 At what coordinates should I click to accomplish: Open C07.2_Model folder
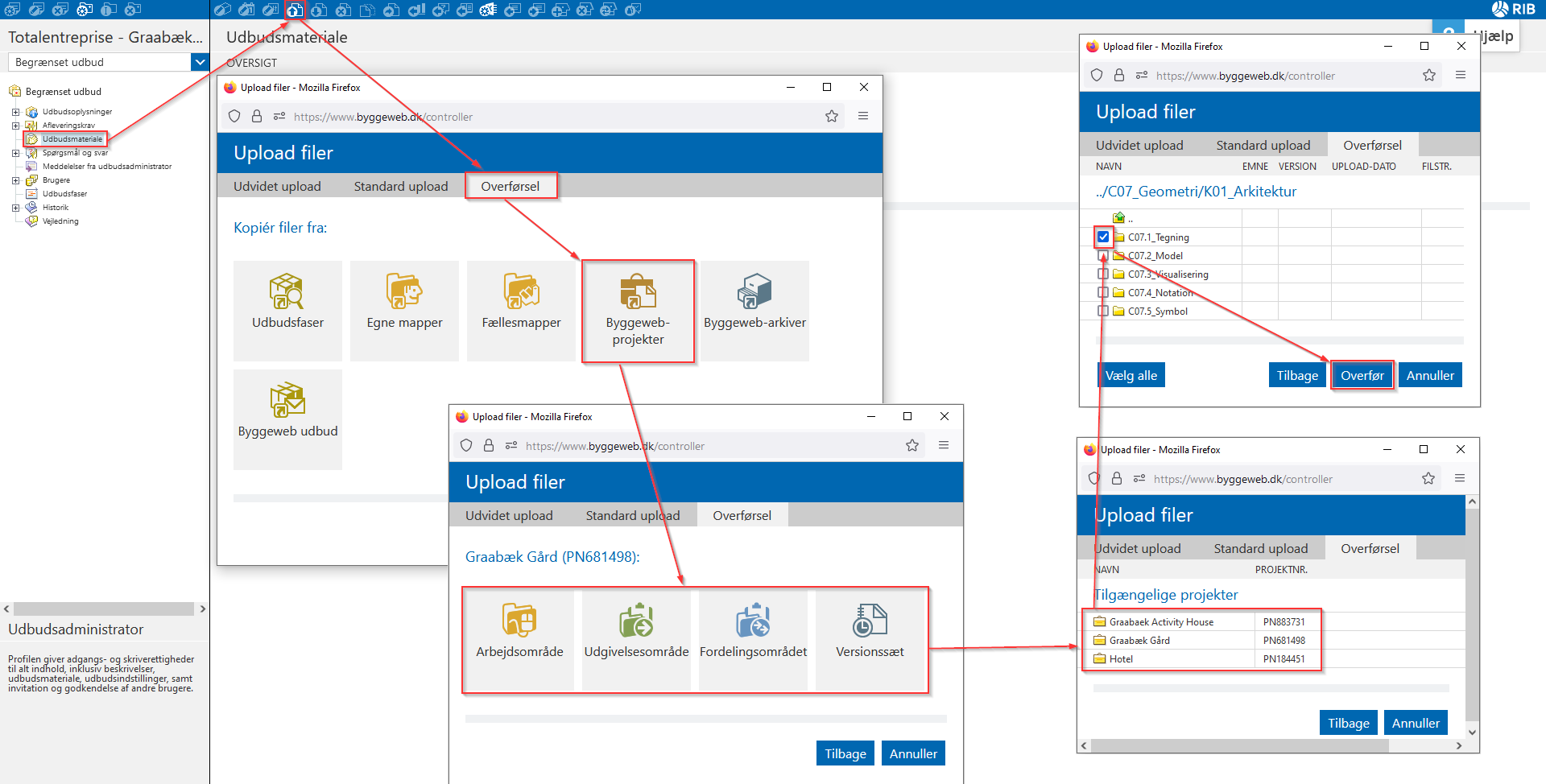click(x=1155, y=255)
